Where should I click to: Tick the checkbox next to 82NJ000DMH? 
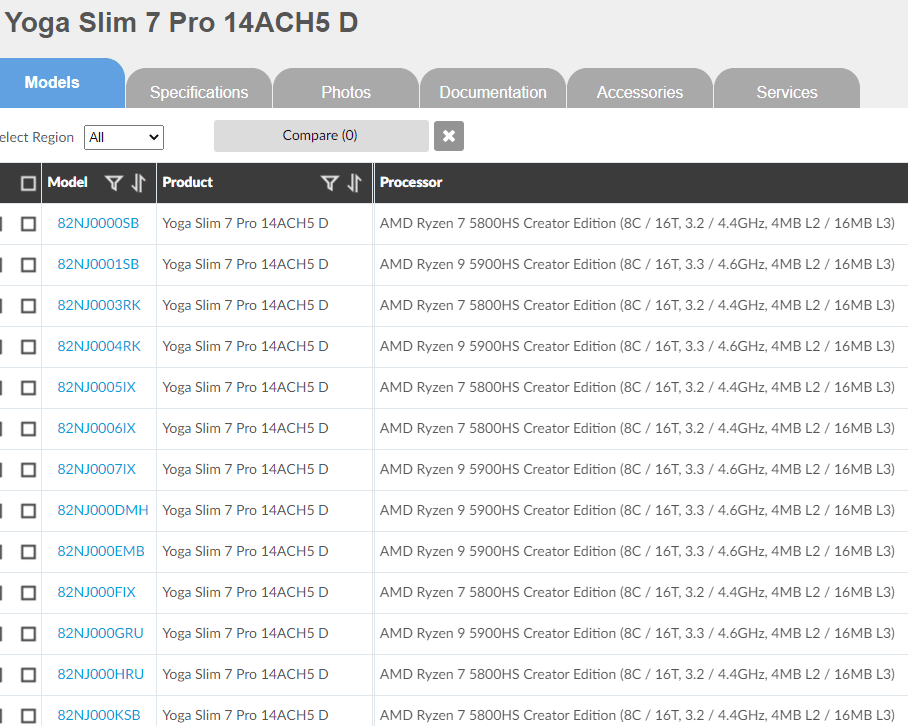click(x=28, y=511)
